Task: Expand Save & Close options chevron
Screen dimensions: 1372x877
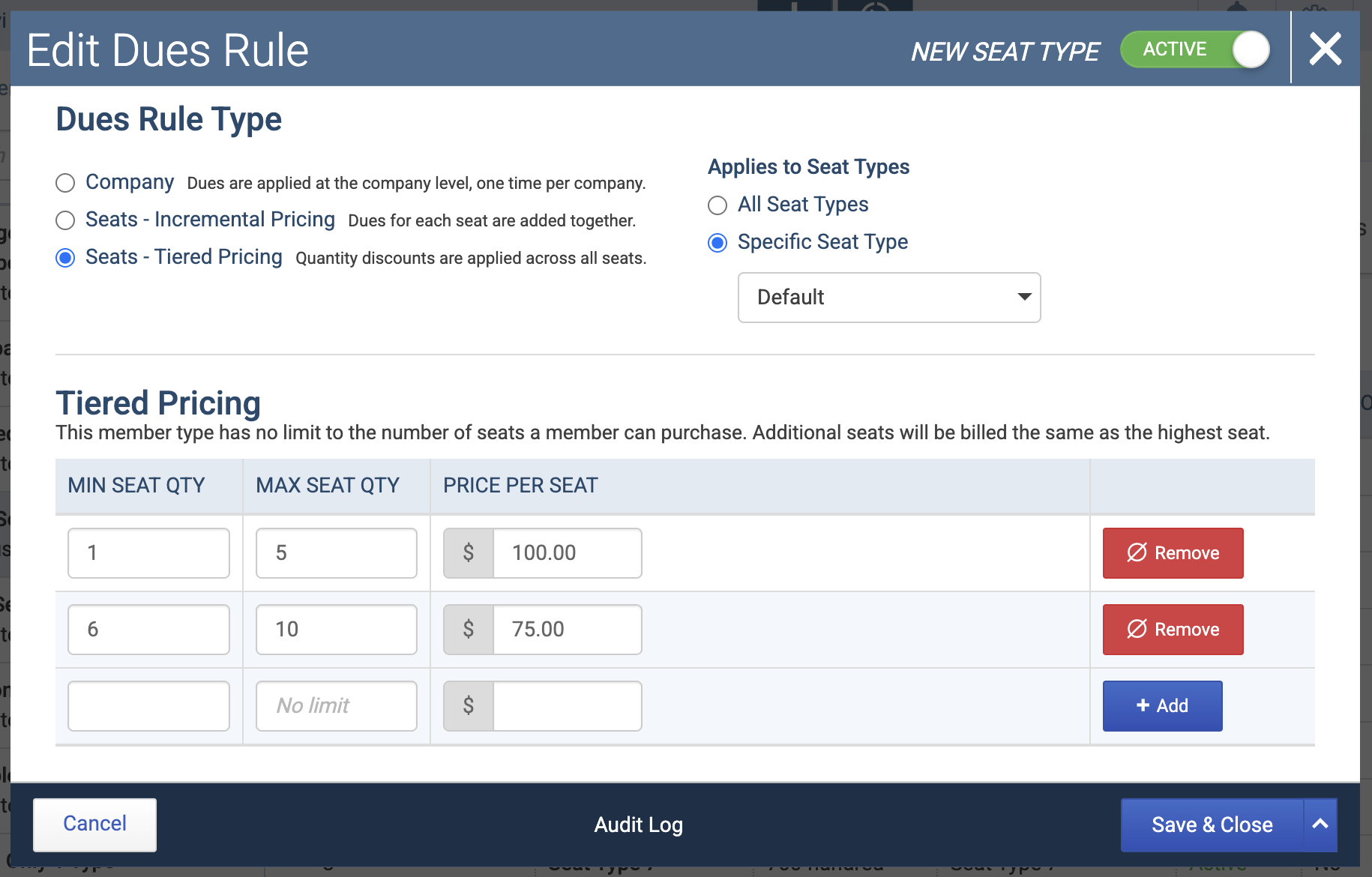Action: pos(1320,825)
